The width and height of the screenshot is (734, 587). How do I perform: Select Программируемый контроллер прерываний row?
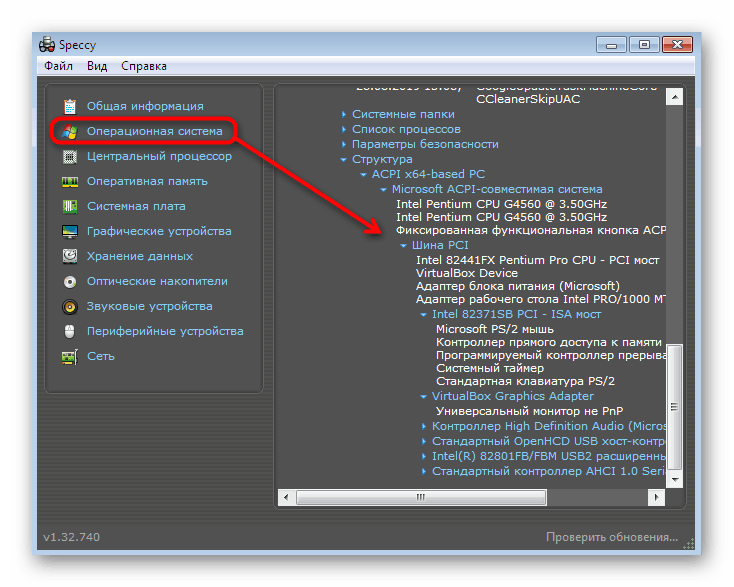click(x=551, y=356)
